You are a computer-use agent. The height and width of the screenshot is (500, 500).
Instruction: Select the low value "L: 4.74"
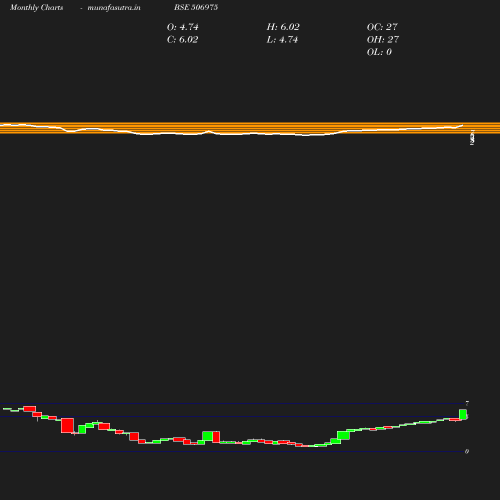tap(282, 40)
